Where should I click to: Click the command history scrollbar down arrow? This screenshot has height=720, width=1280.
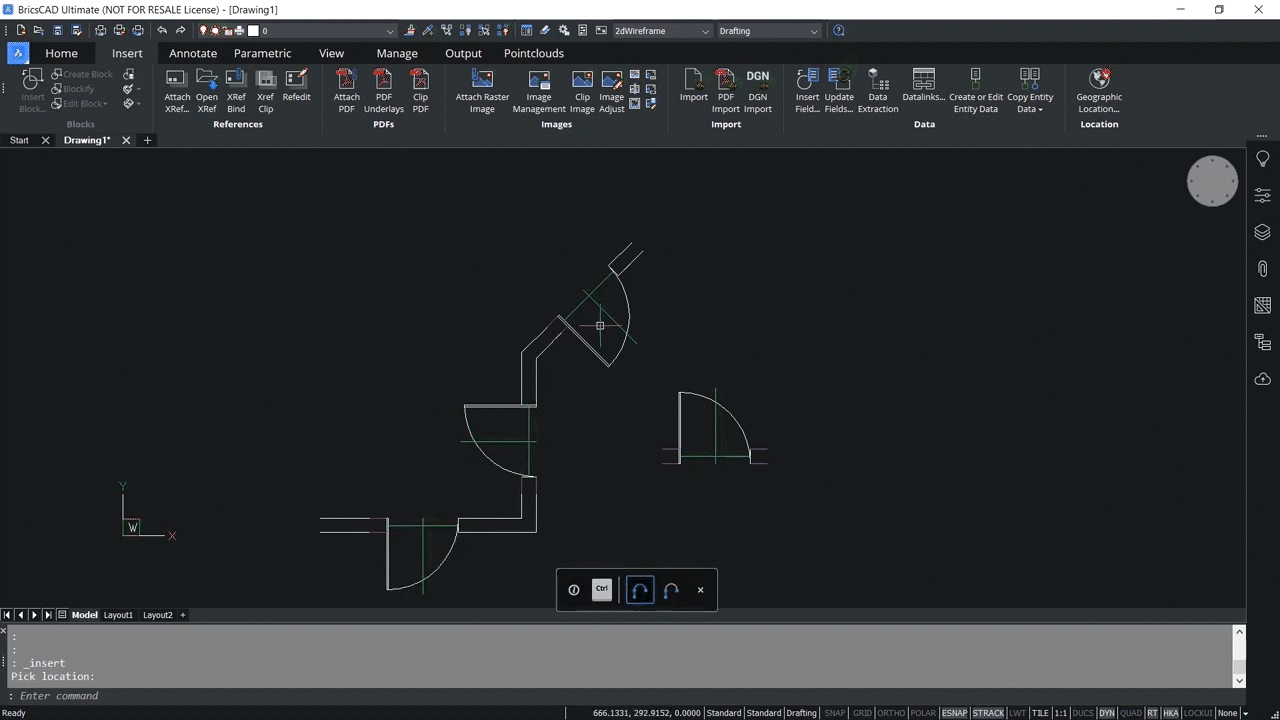[x=1240, y=681]
